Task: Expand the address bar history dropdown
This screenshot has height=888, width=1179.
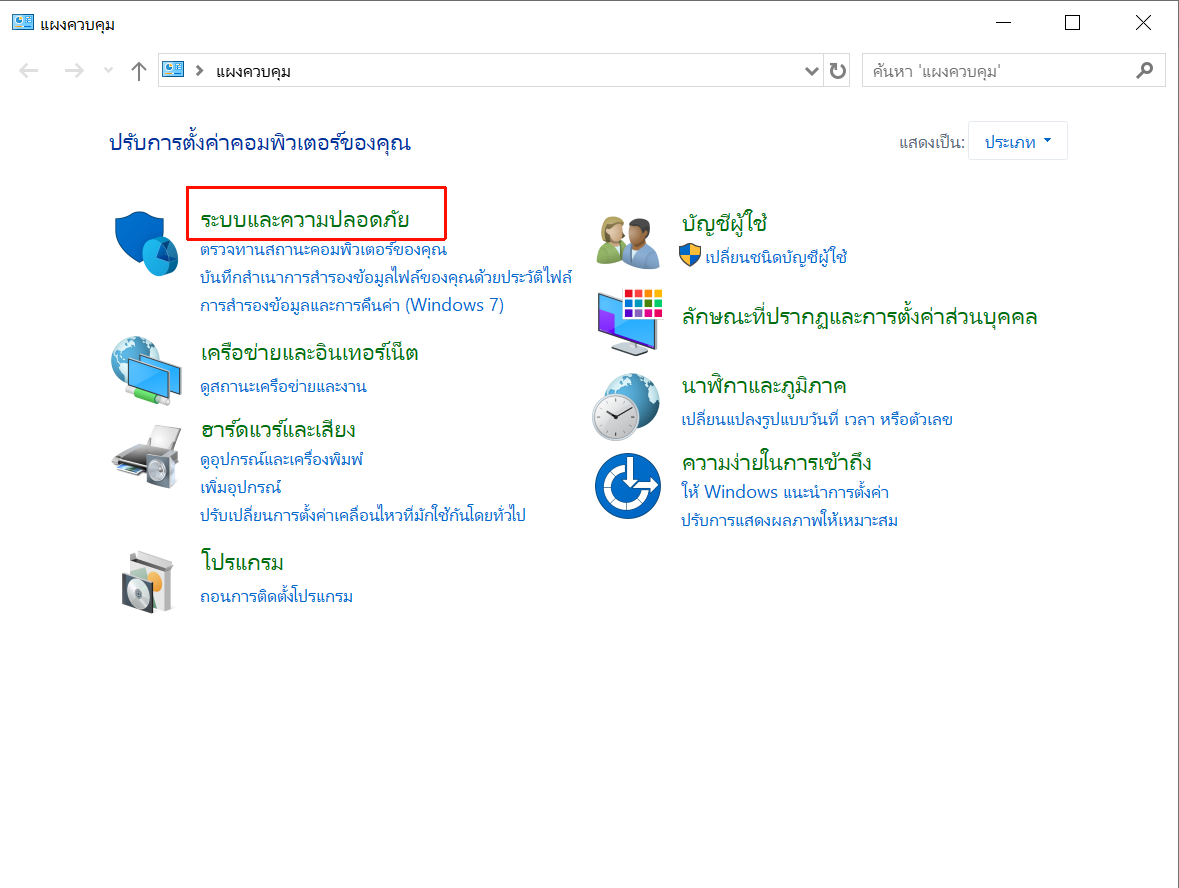Action: (812, 71)
